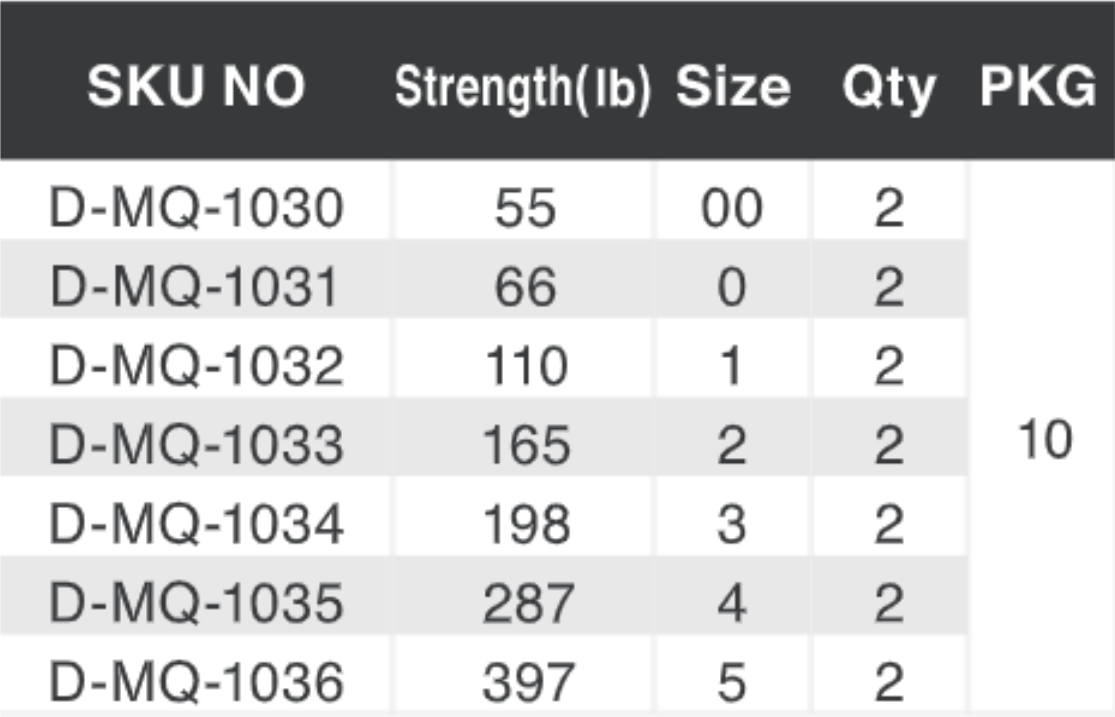Click the Qty column header
The height and width of the screenshot is (717, 1115).
tap(888, 89)
